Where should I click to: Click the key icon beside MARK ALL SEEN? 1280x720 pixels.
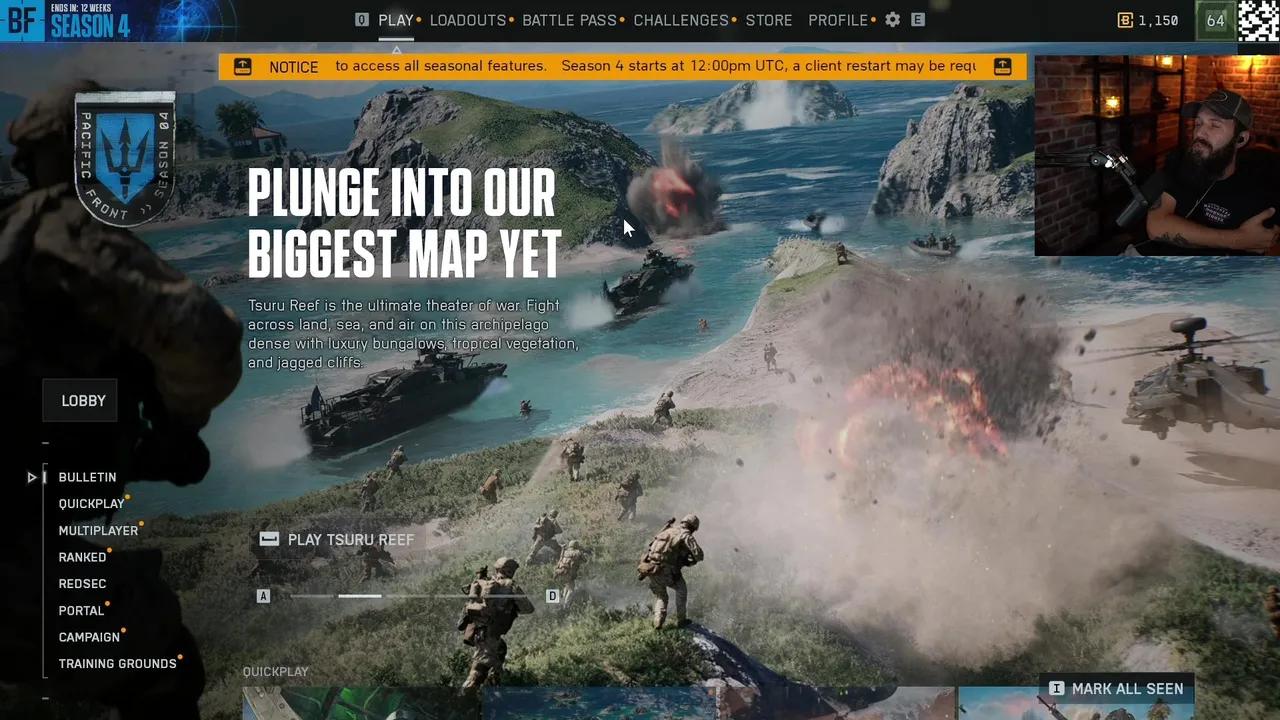[1057, 688]
